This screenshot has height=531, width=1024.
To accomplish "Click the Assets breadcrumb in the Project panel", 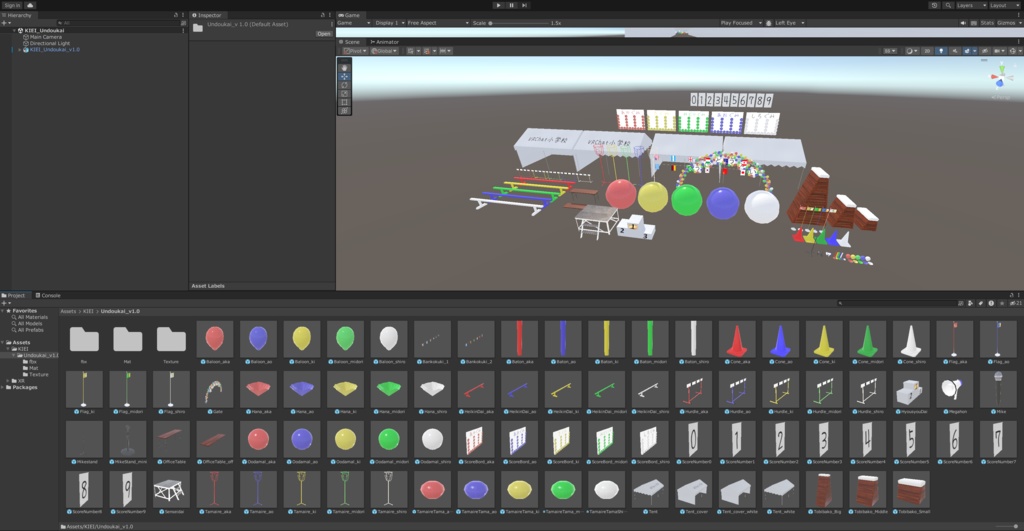I will click(x=68, y=311).
